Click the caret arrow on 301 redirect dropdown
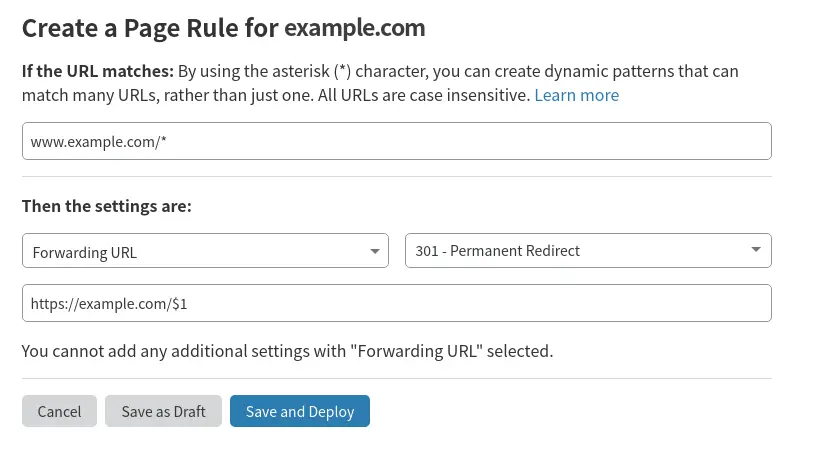 pos(756,250)
